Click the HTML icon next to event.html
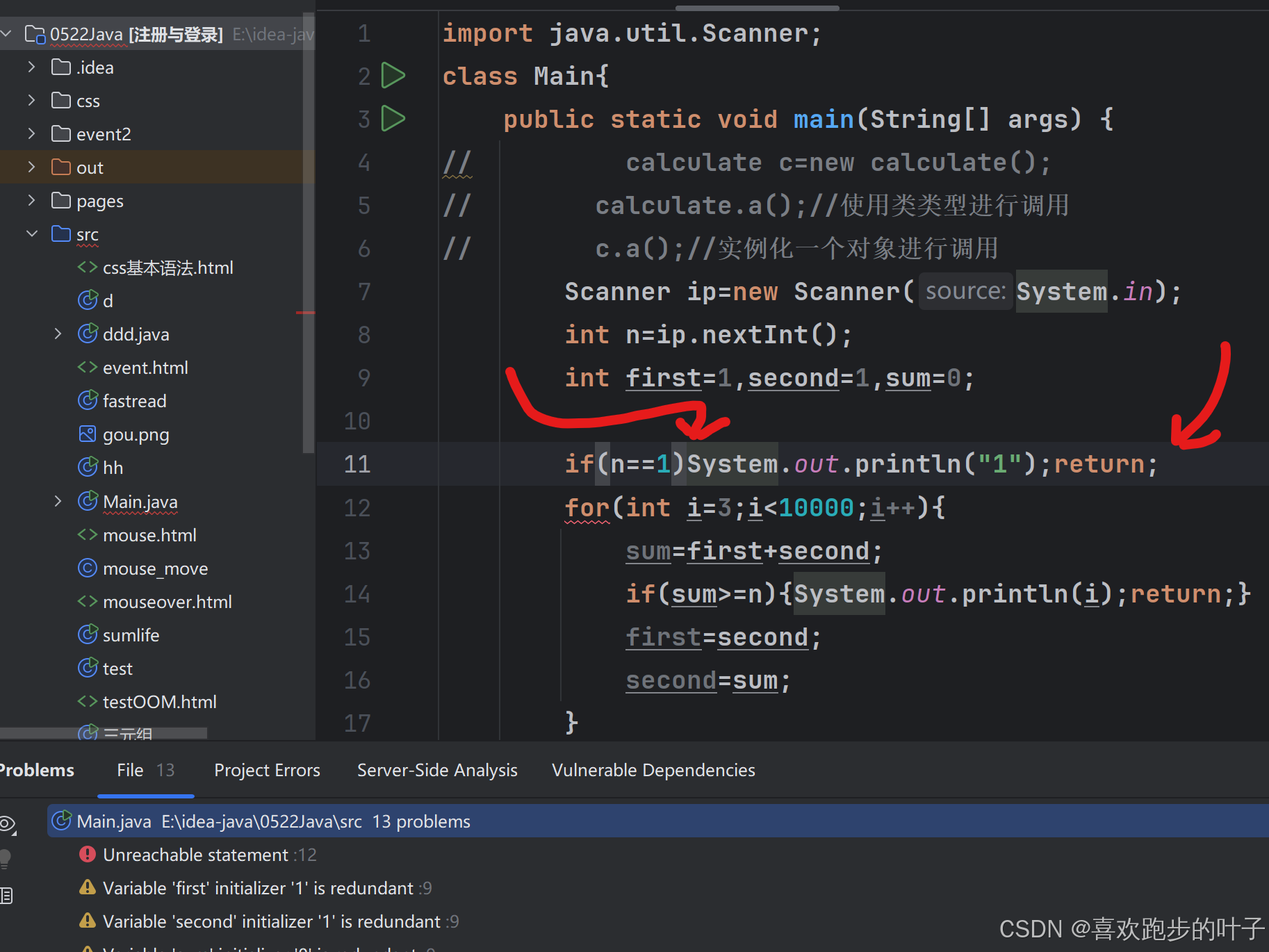Screen dimensions: 1269x952 (88, 367)
